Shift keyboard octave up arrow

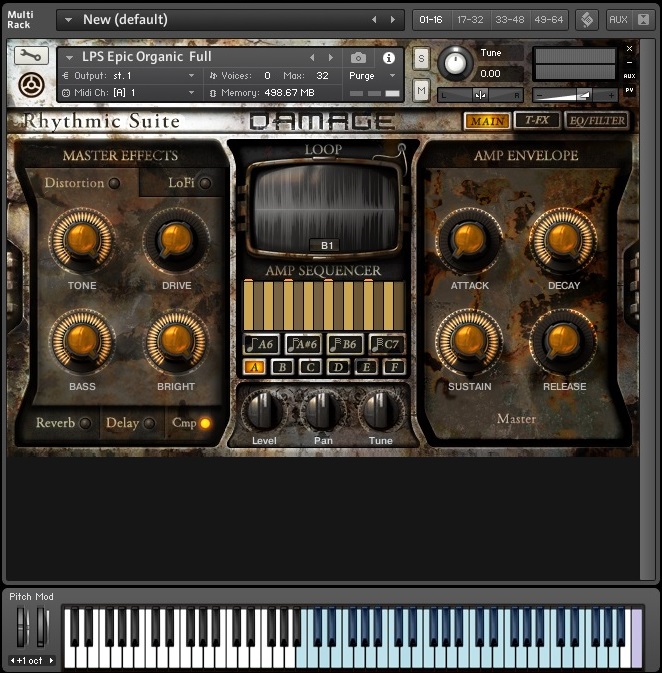coord(51,661)
